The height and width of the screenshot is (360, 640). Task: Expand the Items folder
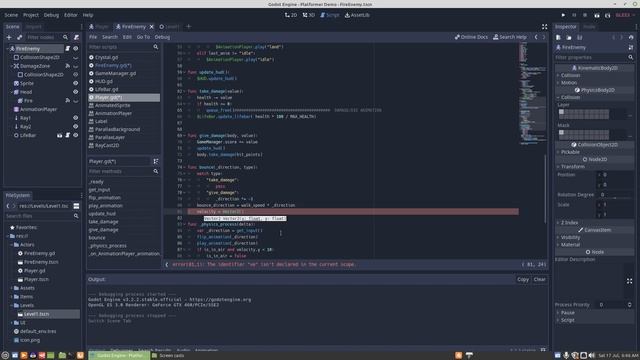coord(11,297)
